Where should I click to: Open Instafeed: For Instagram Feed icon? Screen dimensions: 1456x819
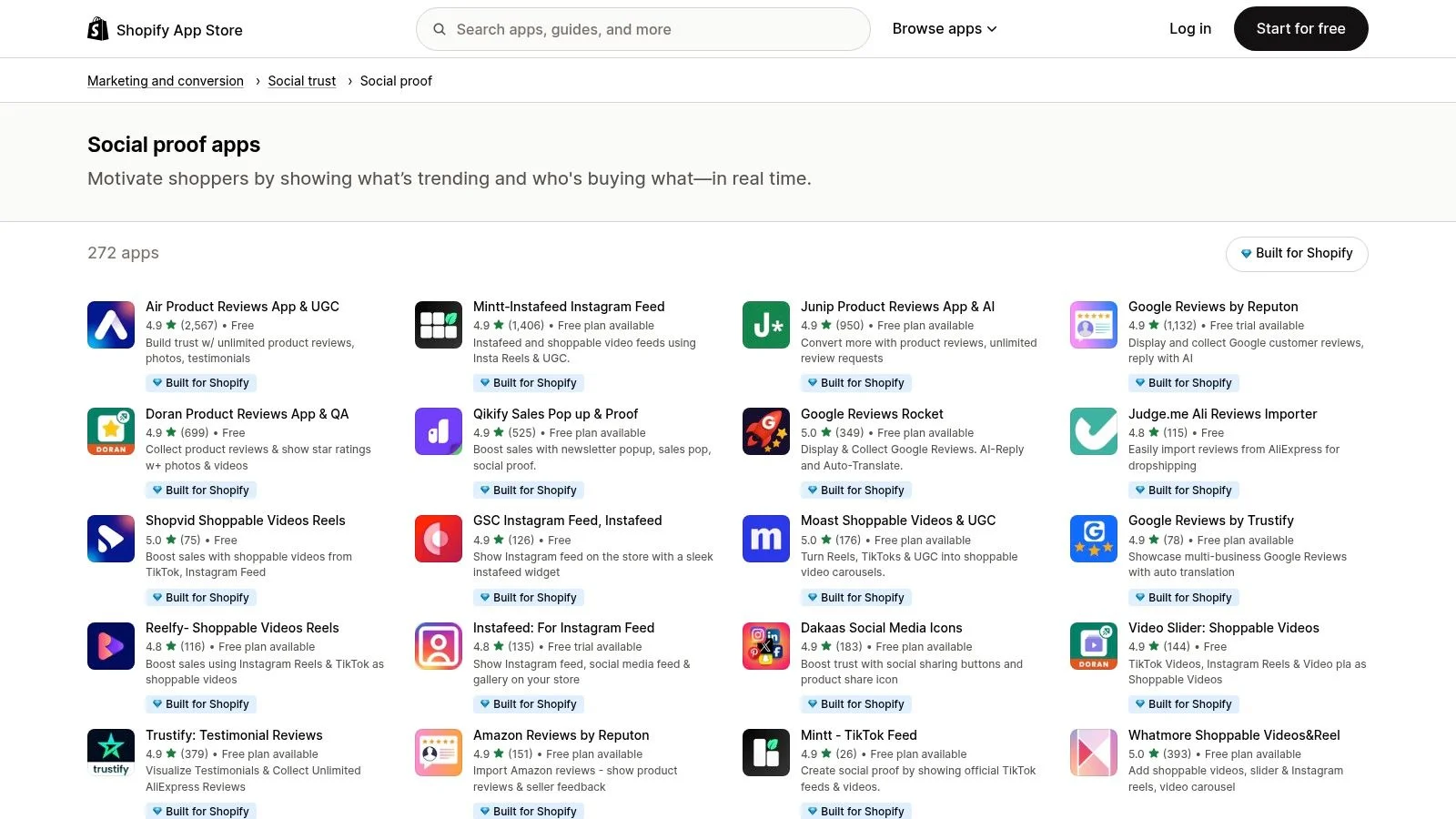[x=439, y=646]
